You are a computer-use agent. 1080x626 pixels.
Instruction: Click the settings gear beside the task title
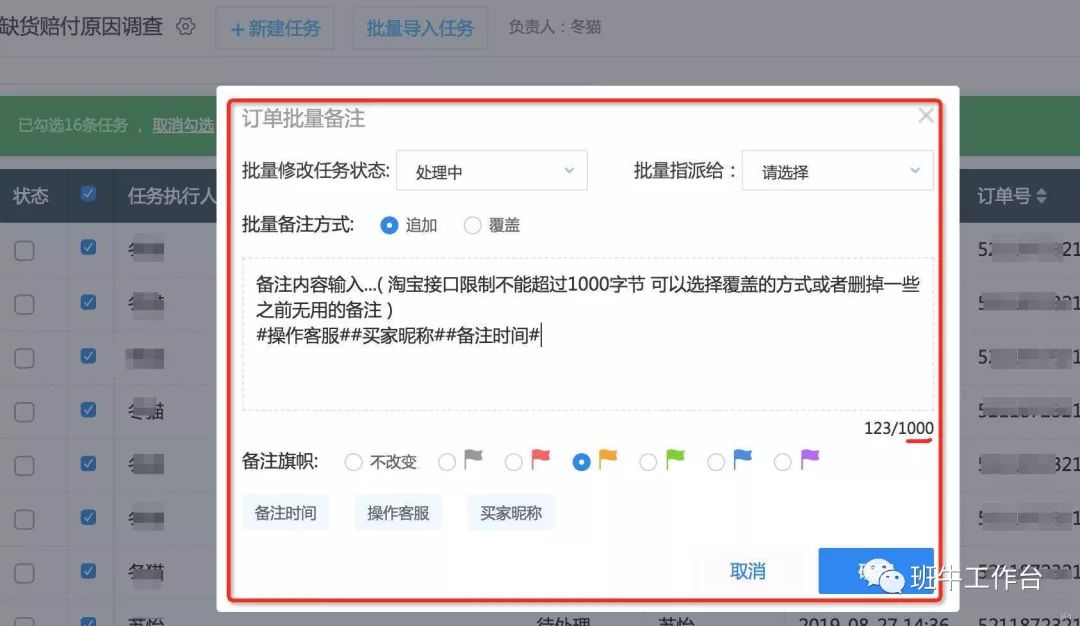click(185, 27)
